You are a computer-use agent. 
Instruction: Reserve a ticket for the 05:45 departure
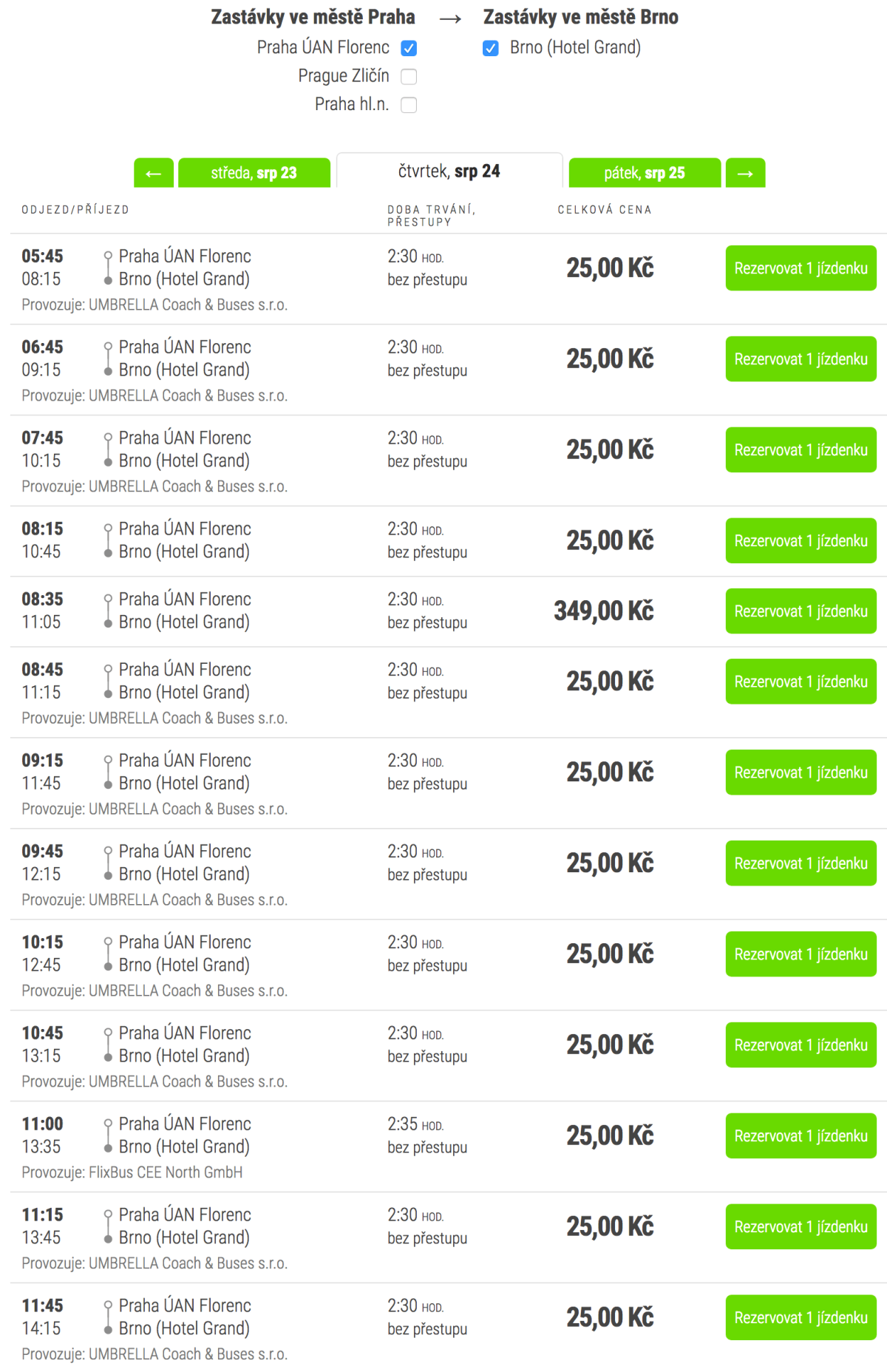pos(801,268)
